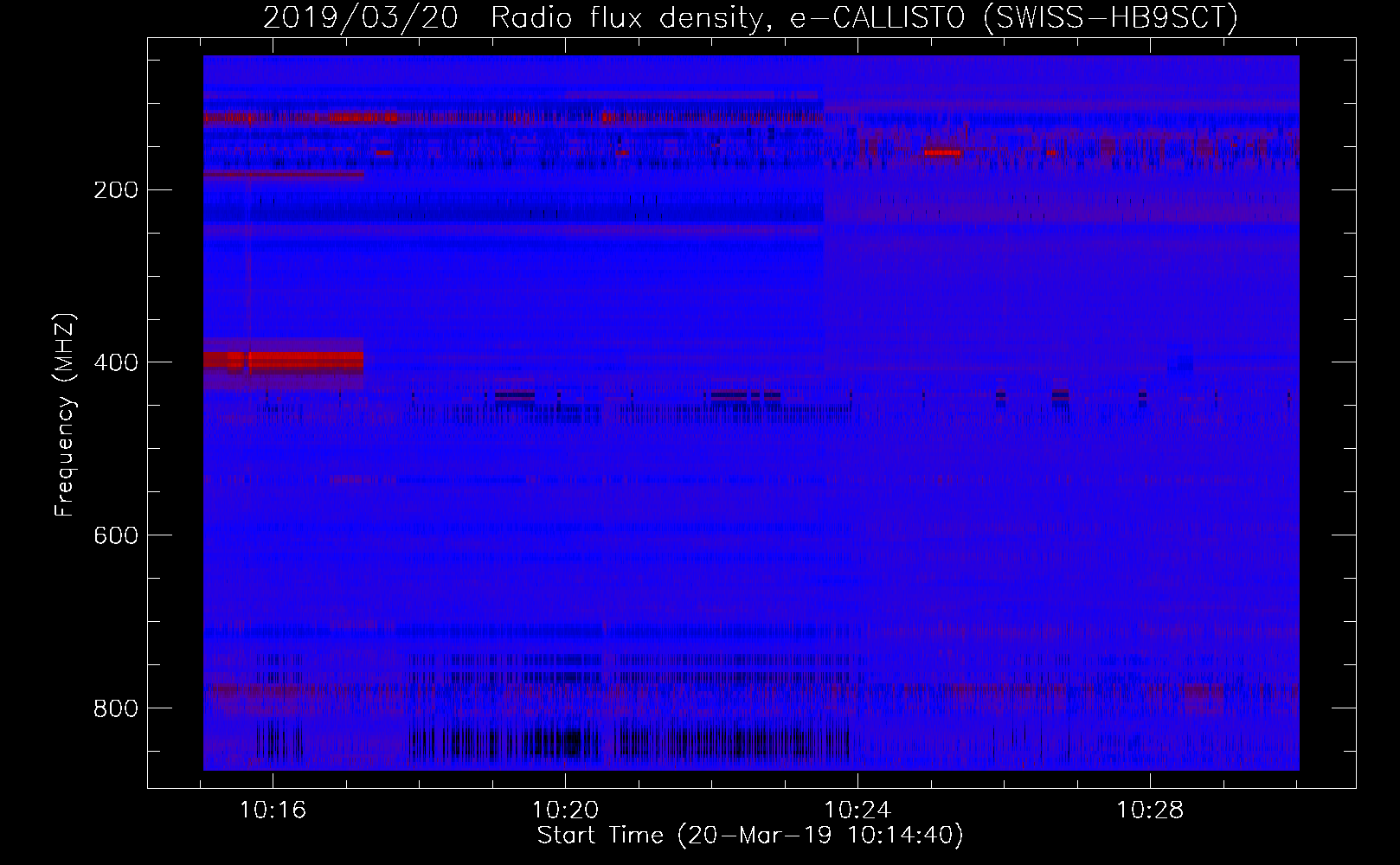Viewport: 1400px width, 865px height.
Task: Click the 10:16 time tick label
Action: pyautogui.click(x=273, y=811)
